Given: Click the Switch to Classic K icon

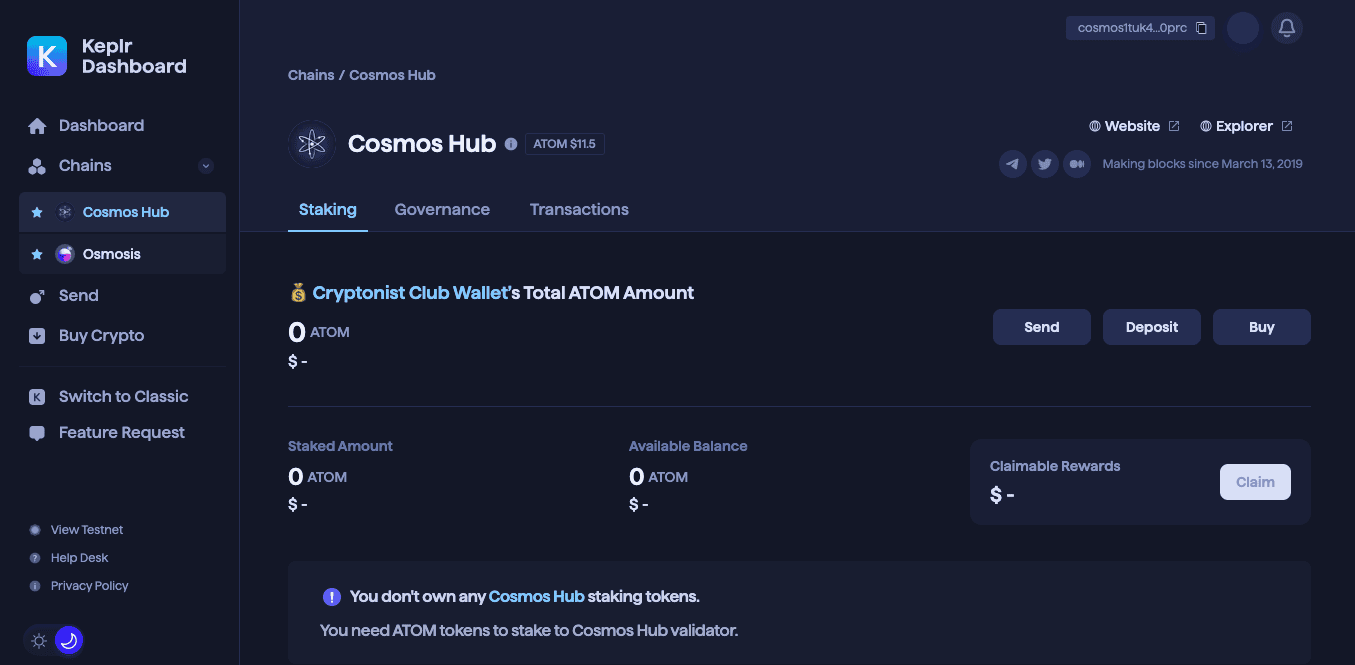Looking at the screenshot, I should 37,397.
